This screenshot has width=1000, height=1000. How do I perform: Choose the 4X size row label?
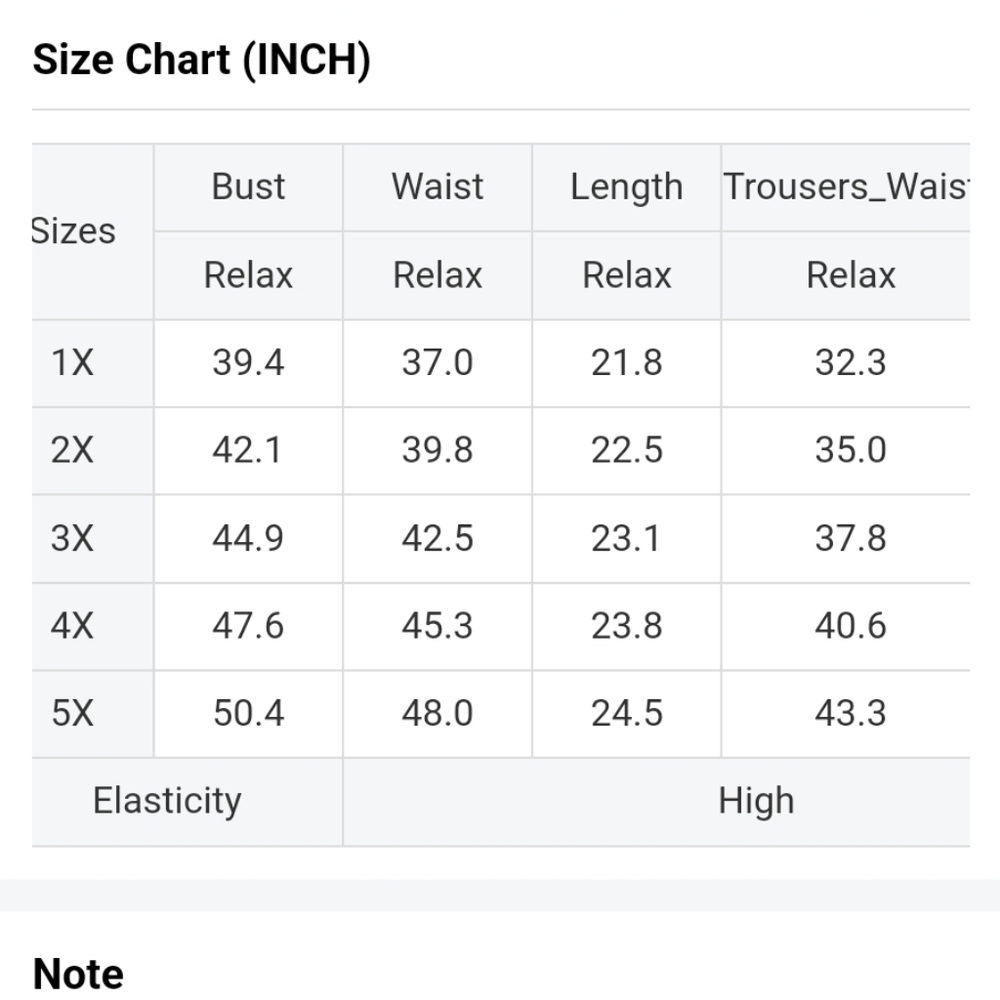point(72,626)
